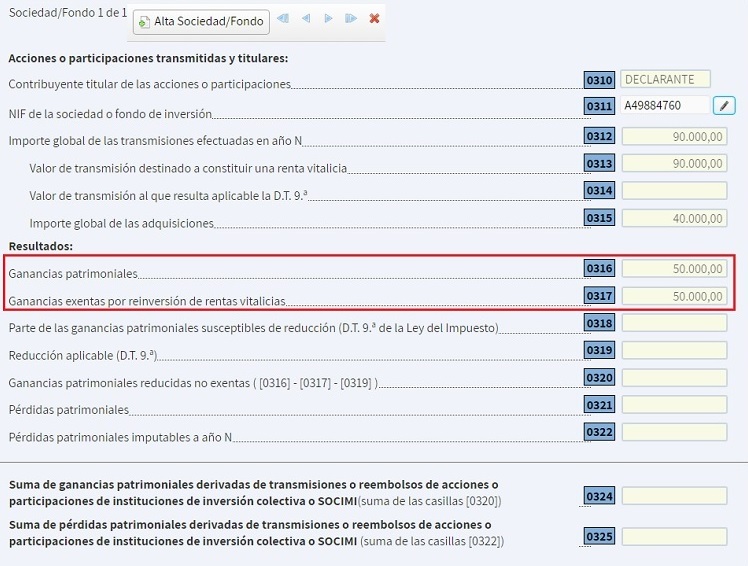Click box number label 0316
Viewport: 748px width, 566px height.
coord(599,268)
